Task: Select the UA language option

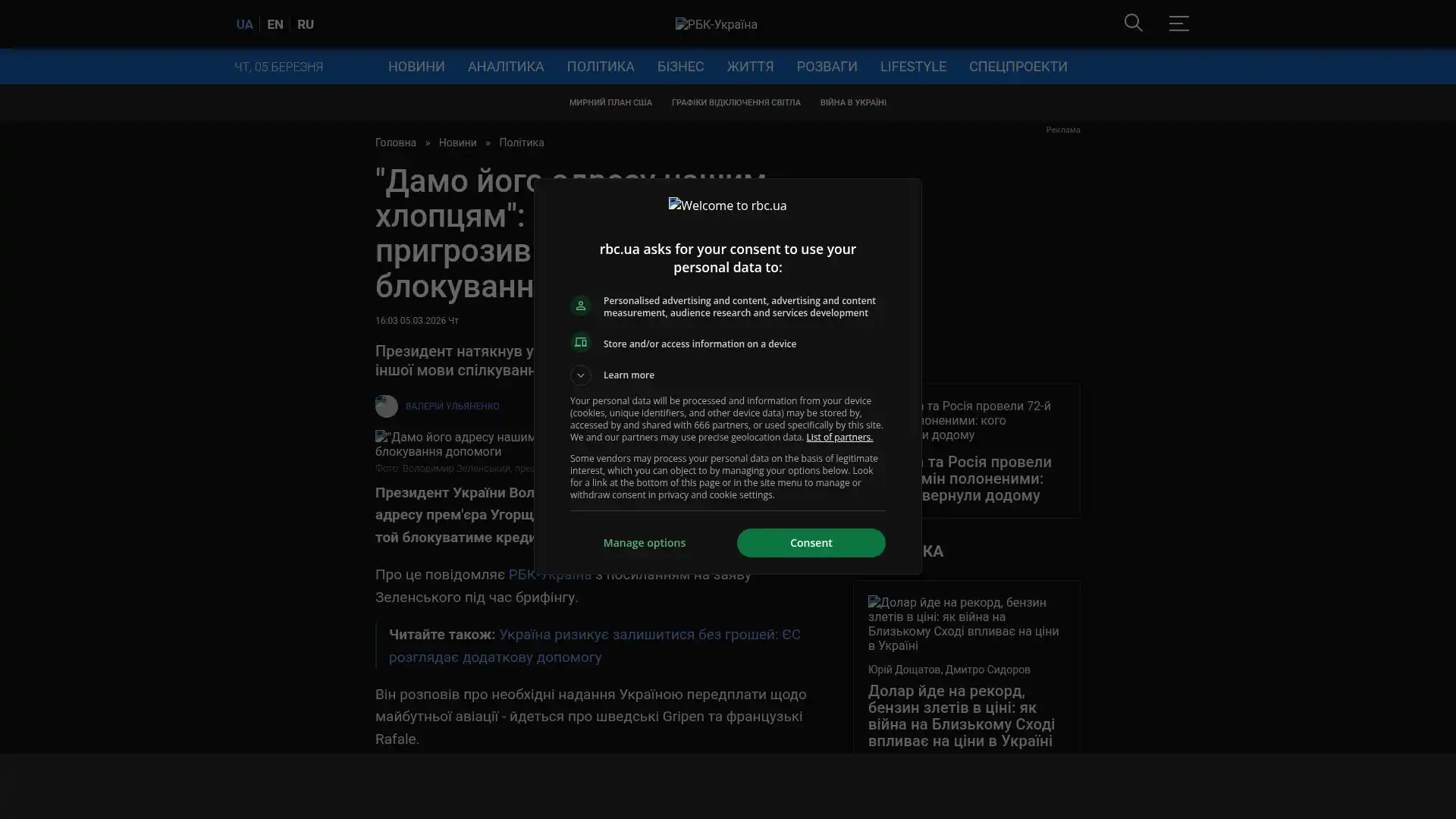Action: click(x=244, y=24)
